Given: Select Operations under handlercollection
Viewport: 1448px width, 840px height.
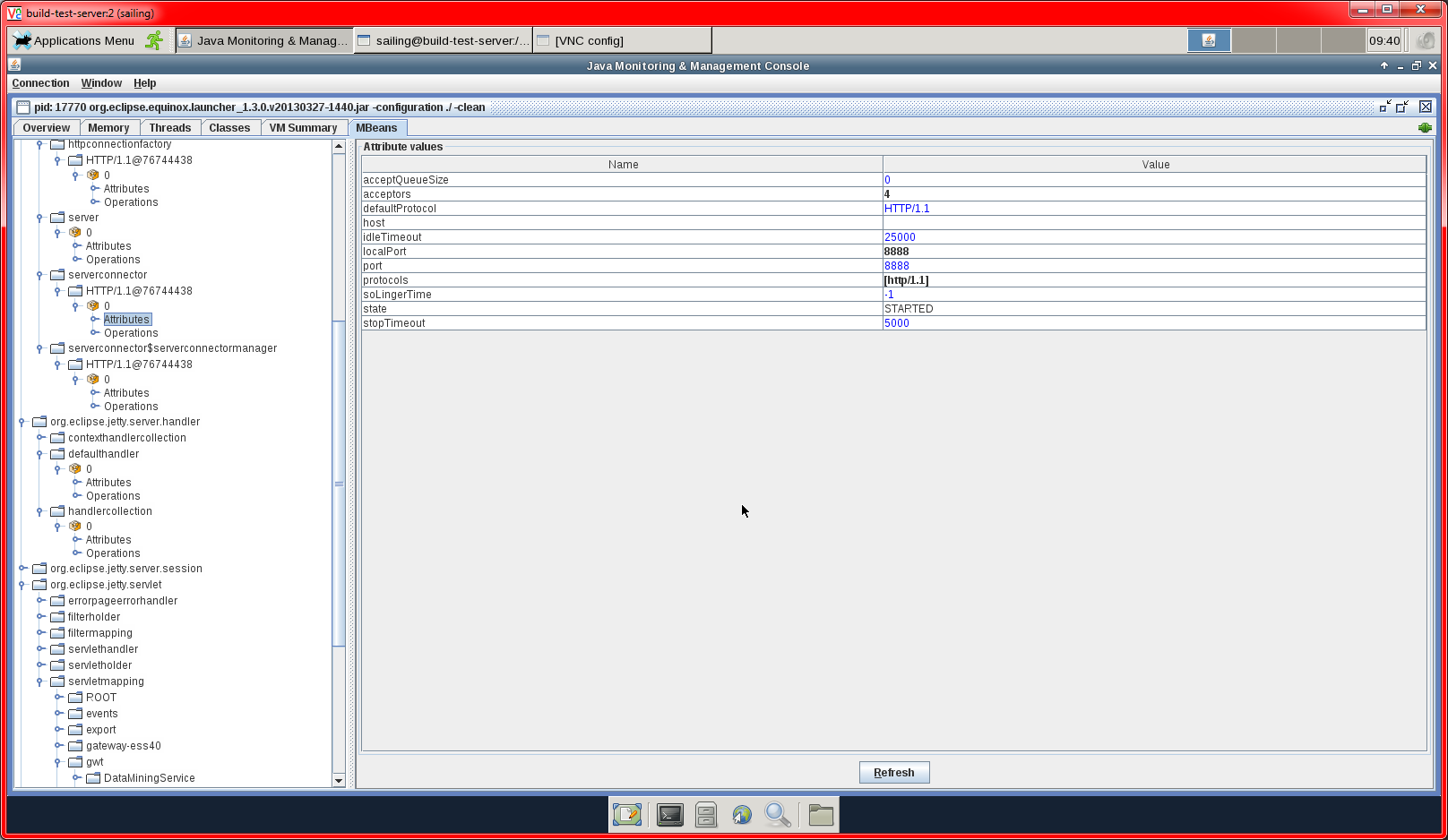Looking at the screenshot, I should coord(113,553).
